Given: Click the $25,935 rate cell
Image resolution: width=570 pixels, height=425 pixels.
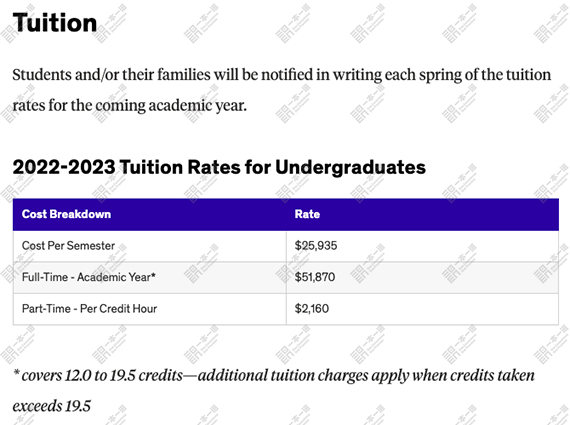Looking at the screenshot, I should coord(316,246).
